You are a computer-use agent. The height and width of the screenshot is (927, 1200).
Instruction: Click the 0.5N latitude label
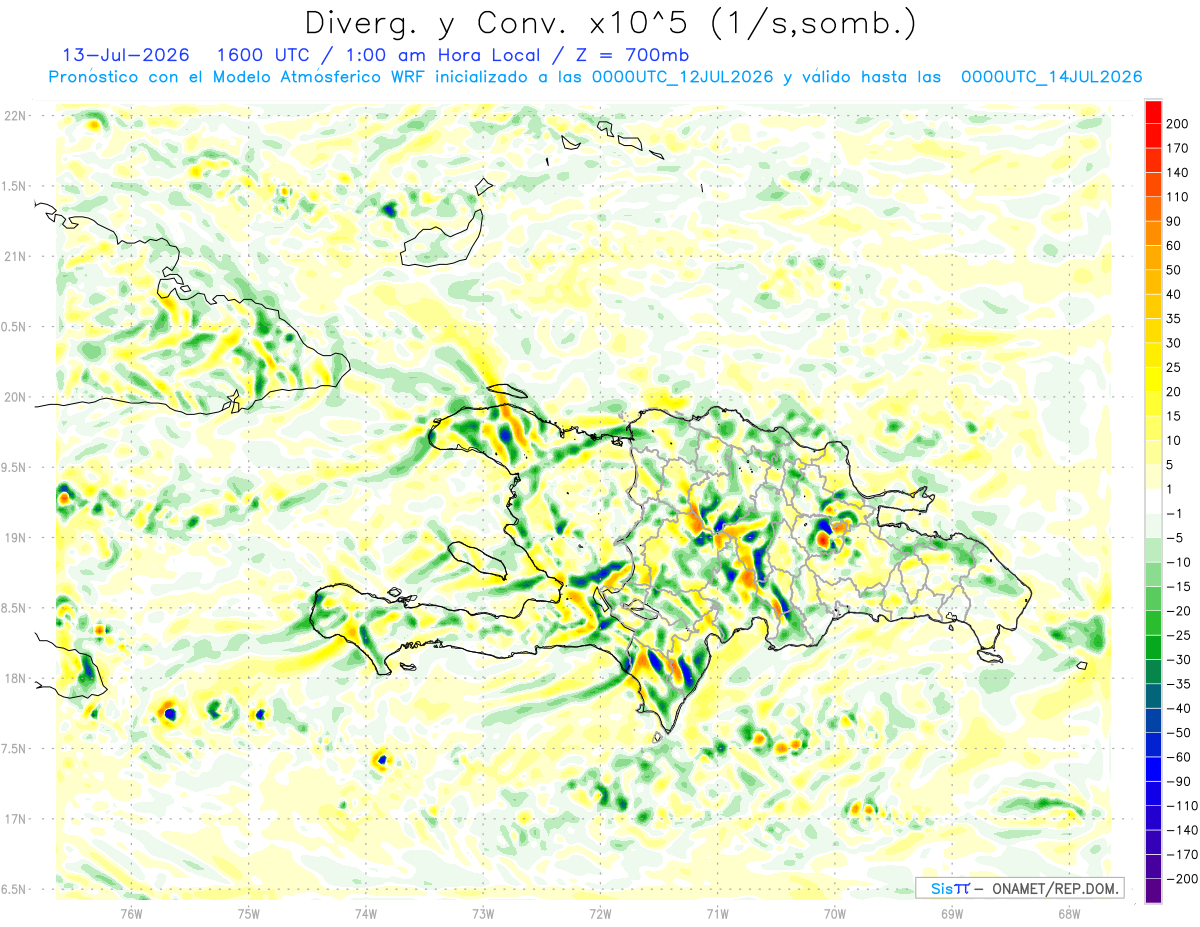13,327
